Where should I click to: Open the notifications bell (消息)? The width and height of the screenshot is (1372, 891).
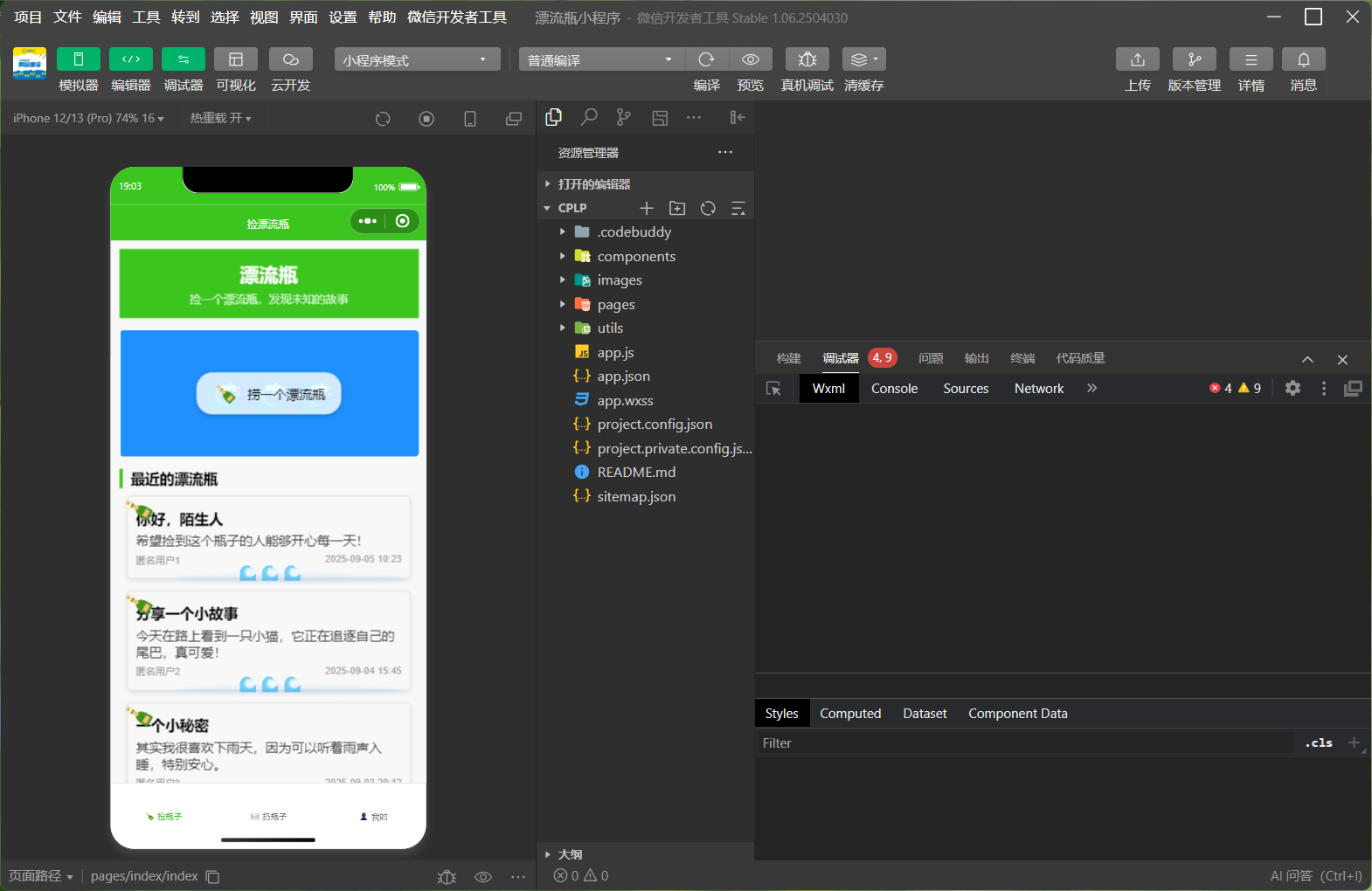point(1304,59)
